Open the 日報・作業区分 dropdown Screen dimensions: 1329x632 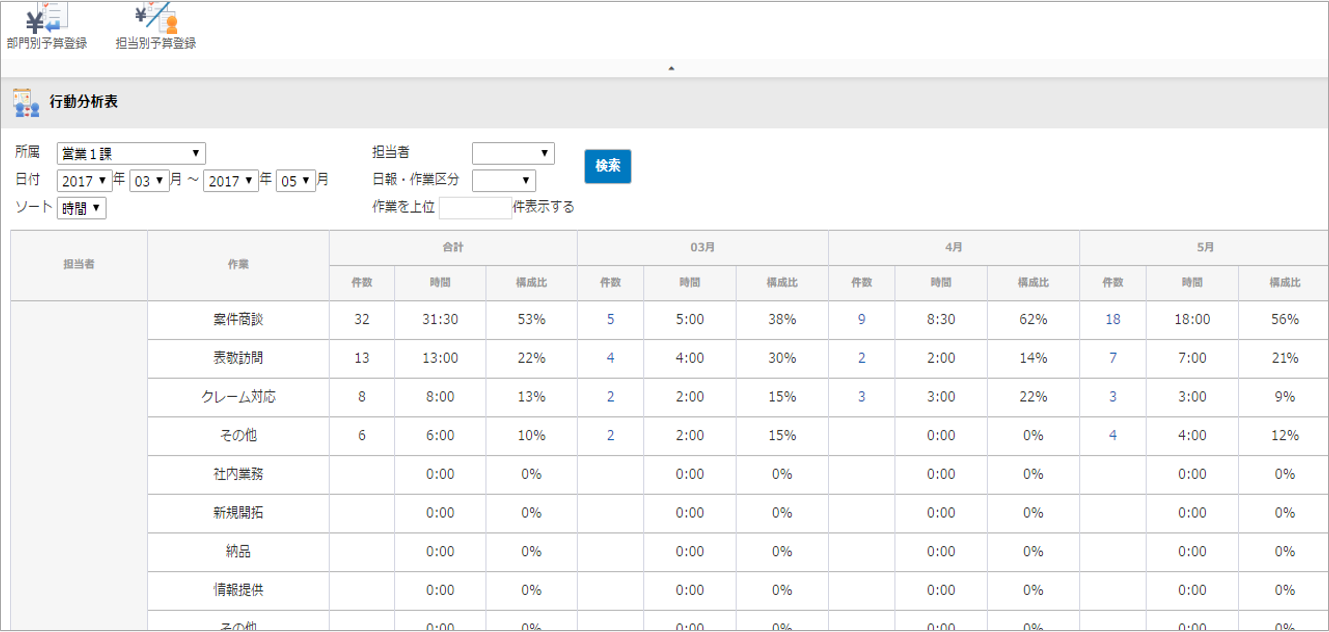(504, 181)
